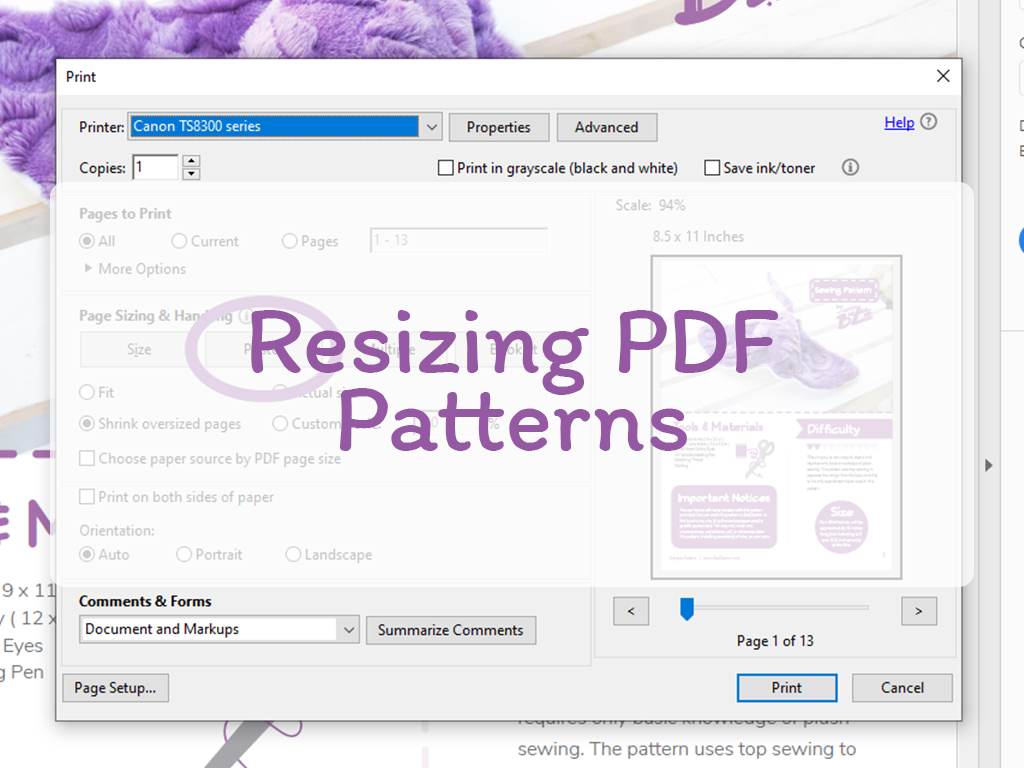Screen dimensions: 1024x768
Task: Open the Document and Markups dropdown
Action: (x=348, y=630)
